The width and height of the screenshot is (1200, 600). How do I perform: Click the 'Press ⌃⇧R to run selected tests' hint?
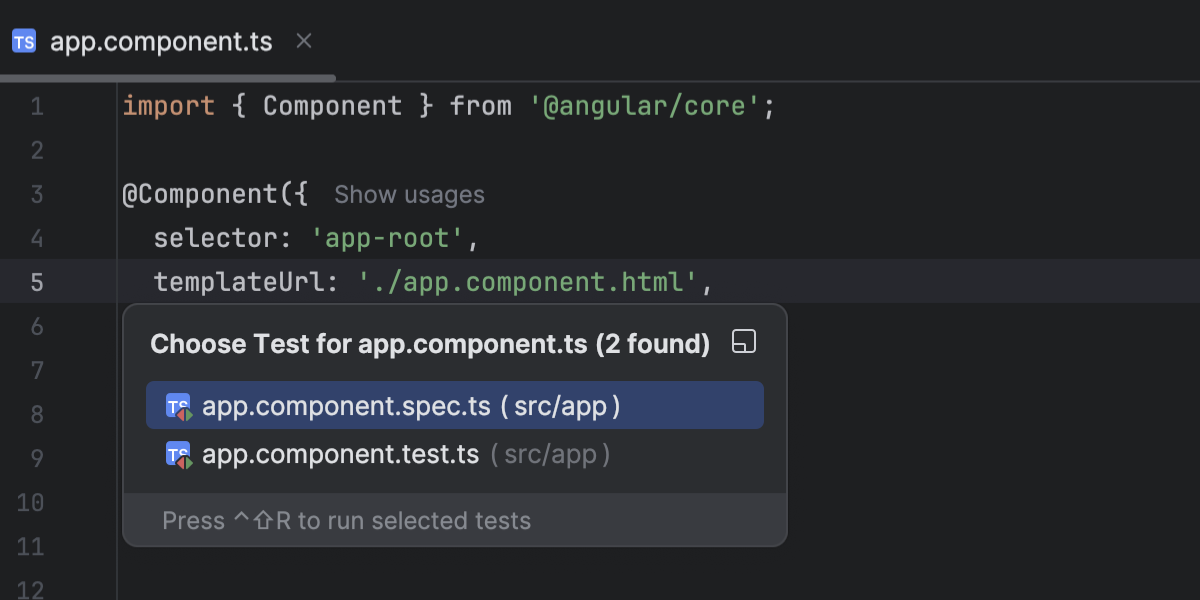click(x=346, y=521)
